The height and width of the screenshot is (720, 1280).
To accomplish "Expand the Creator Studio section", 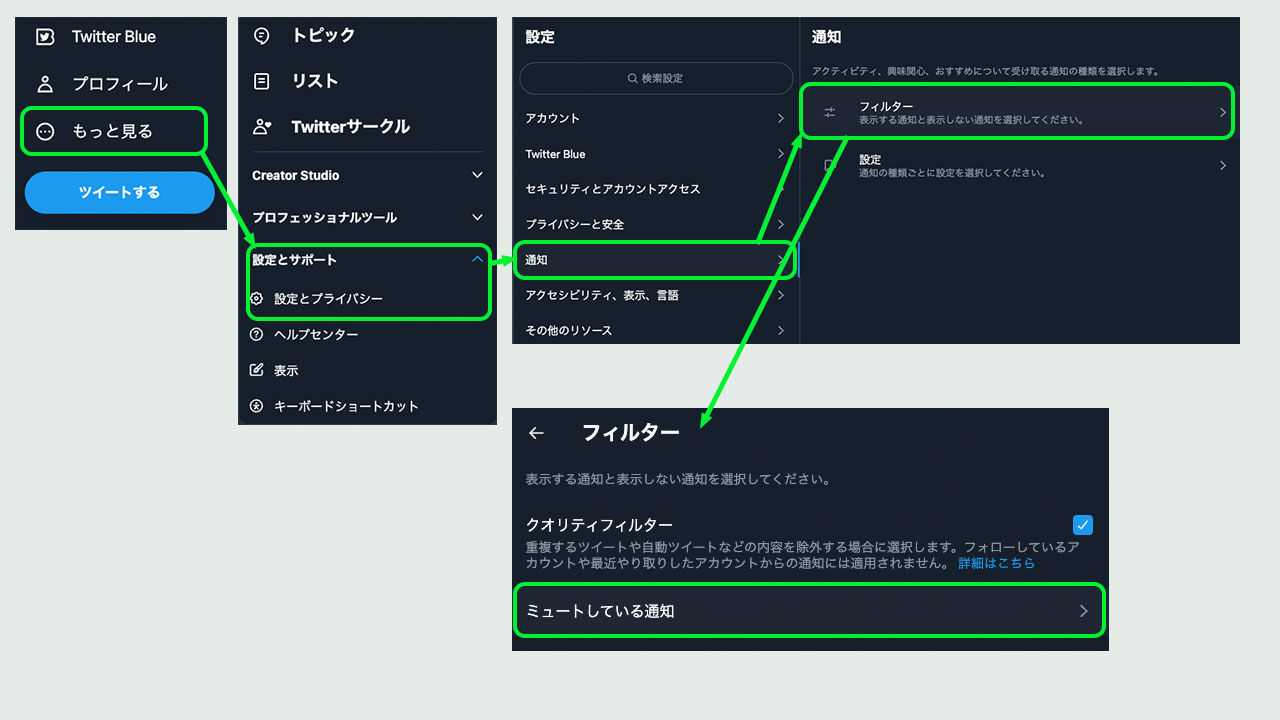I will [x=477, y=175].
